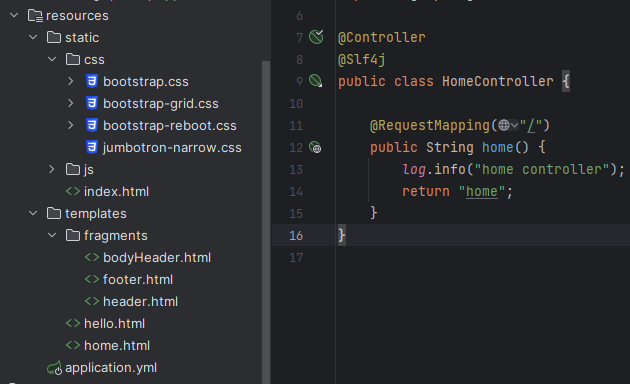
Task: Select the footer.html file
Action: [x=138, y=279]
